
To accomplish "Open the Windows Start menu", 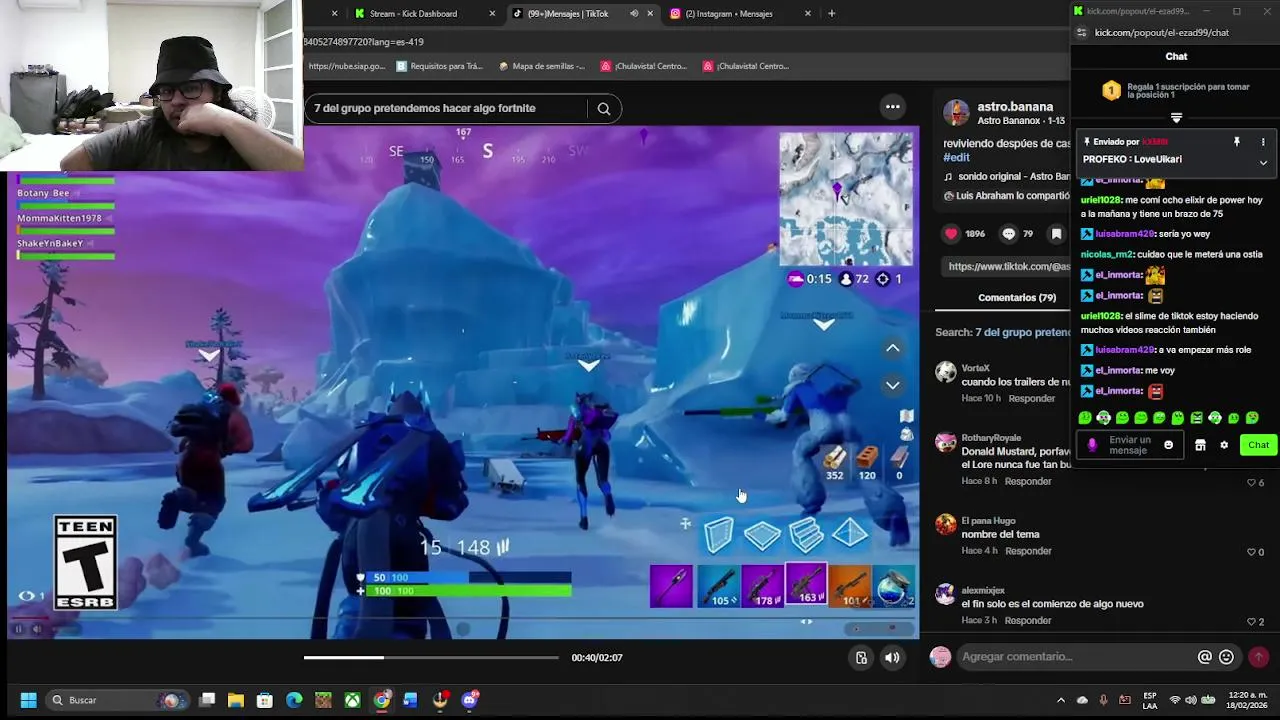I will (28, 700).
